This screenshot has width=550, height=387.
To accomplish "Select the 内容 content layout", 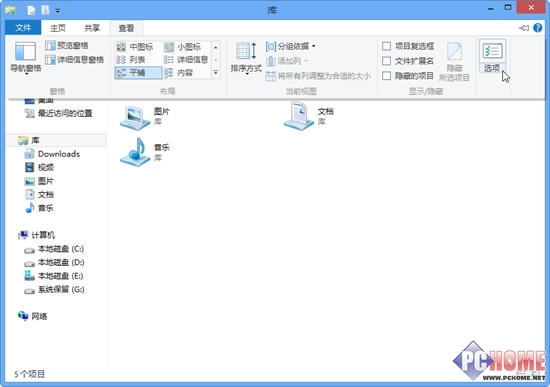I will pyautogui.click(x=179, y=73).
